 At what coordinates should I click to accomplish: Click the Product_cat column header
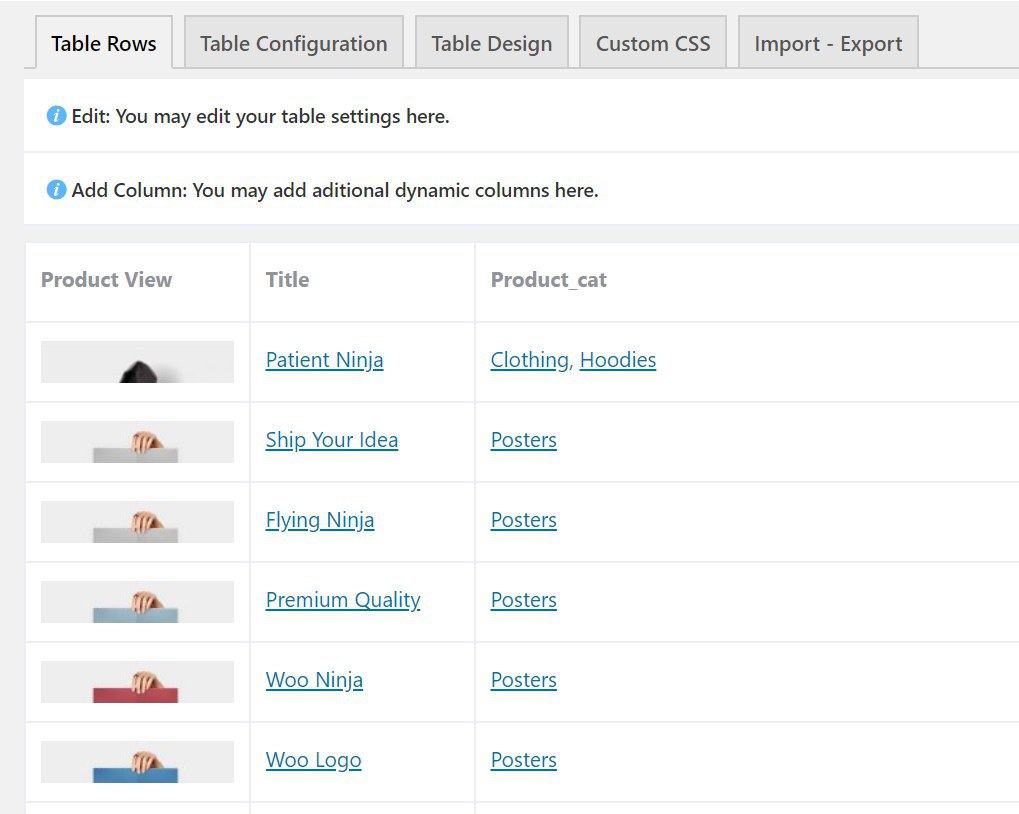pos(548,280)
